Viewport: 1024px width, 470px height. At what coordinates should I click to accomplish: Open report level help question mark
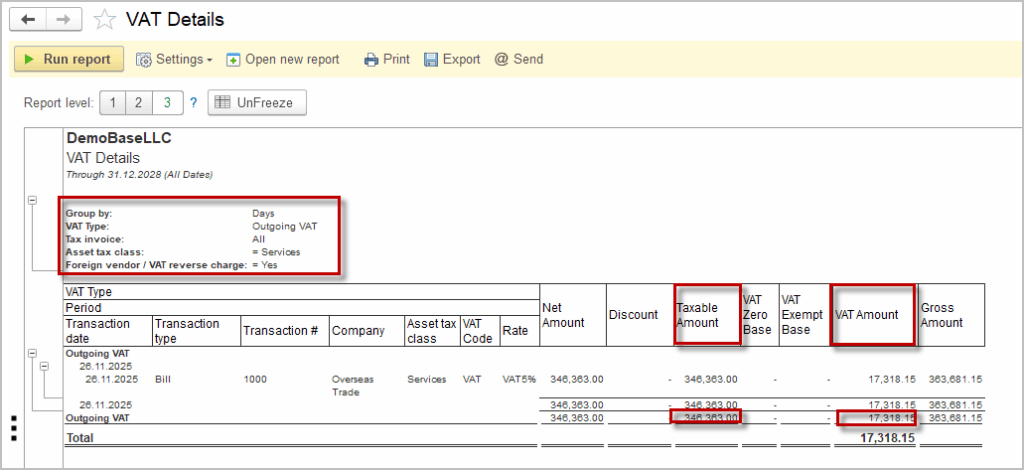[x=193, y=102]
